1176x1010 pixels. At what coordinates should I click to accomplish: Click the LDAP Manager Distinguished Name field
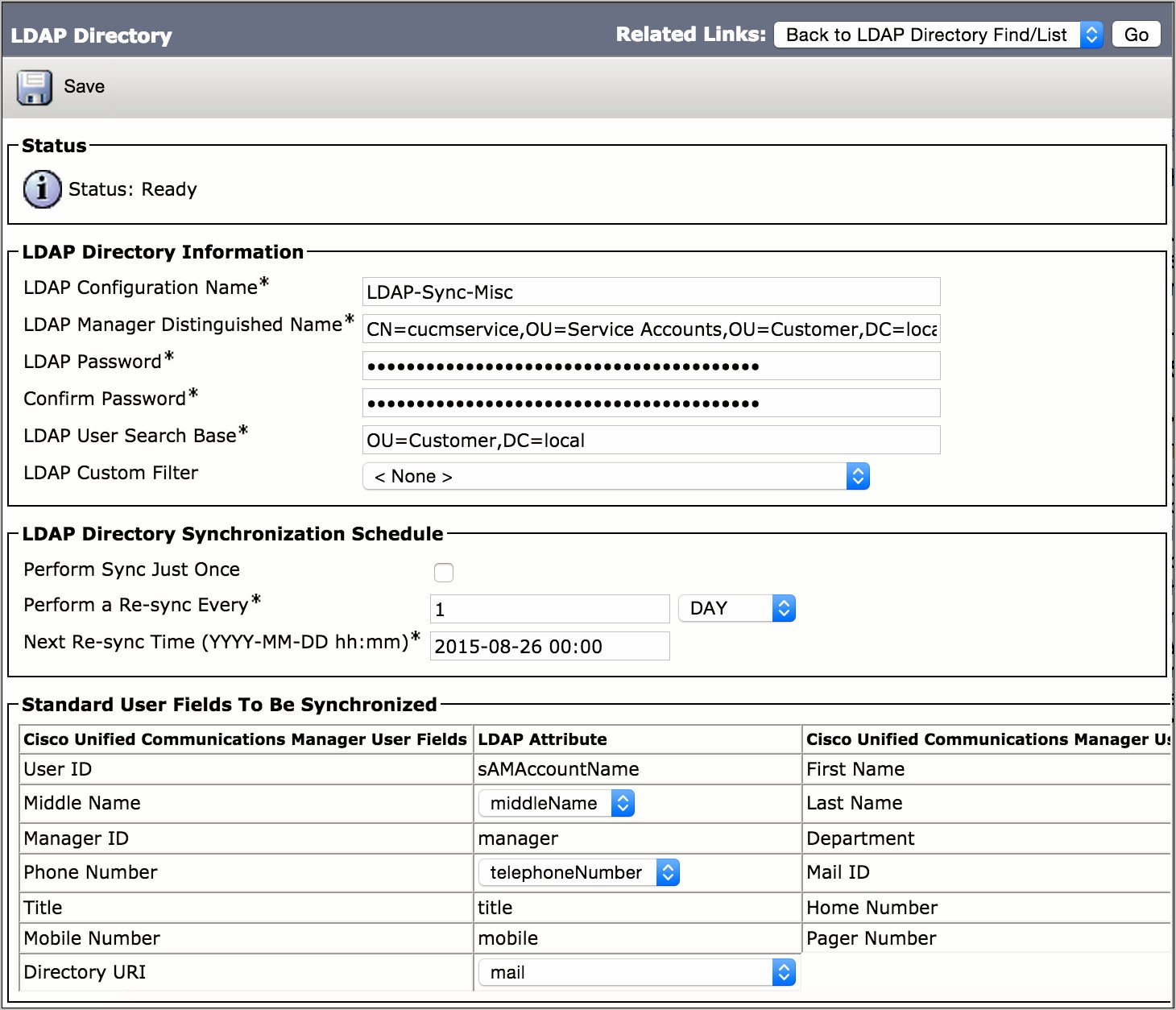tap(652, 329)
